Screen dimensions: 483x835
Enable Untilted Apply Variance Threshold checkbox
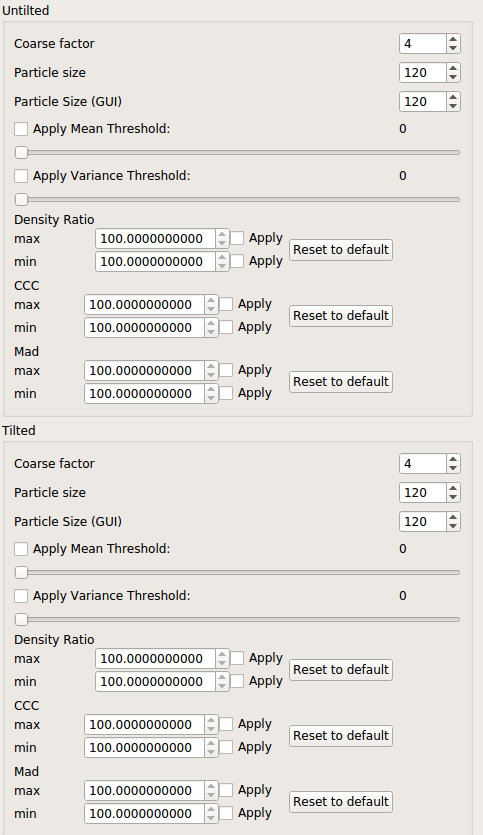[x=21, y=176]
